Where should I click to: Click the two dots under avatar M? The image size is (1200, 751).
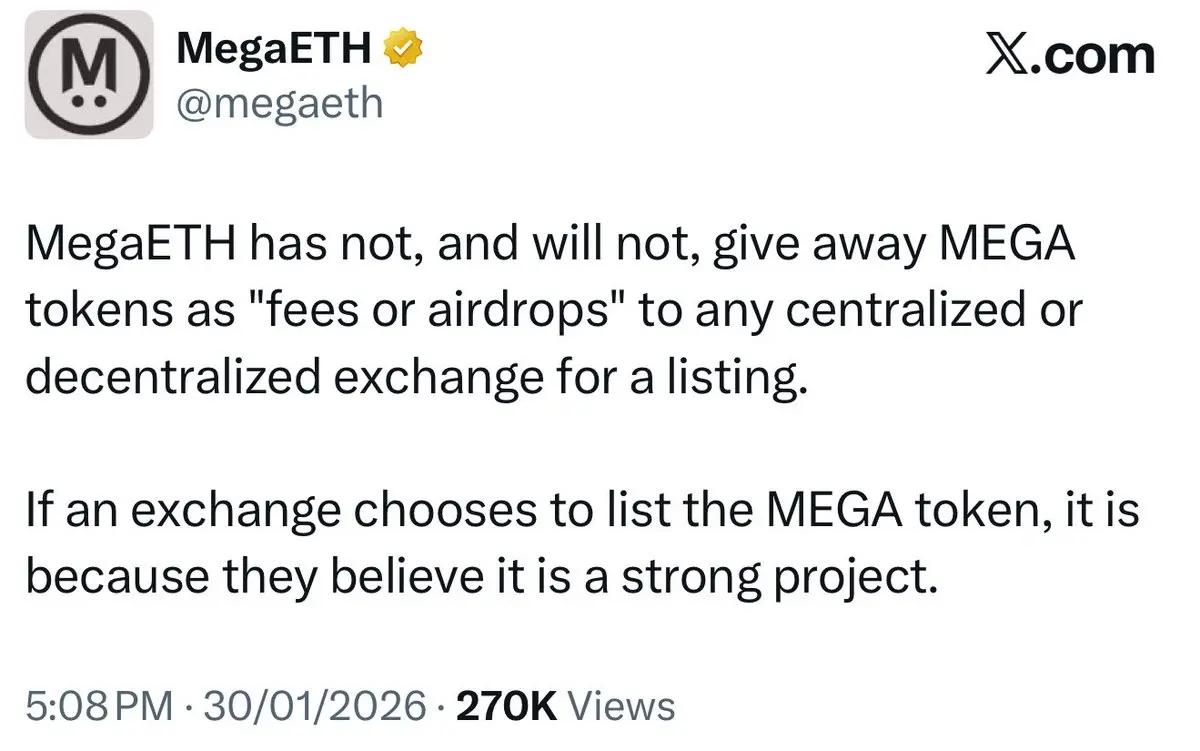coord(89,100)
